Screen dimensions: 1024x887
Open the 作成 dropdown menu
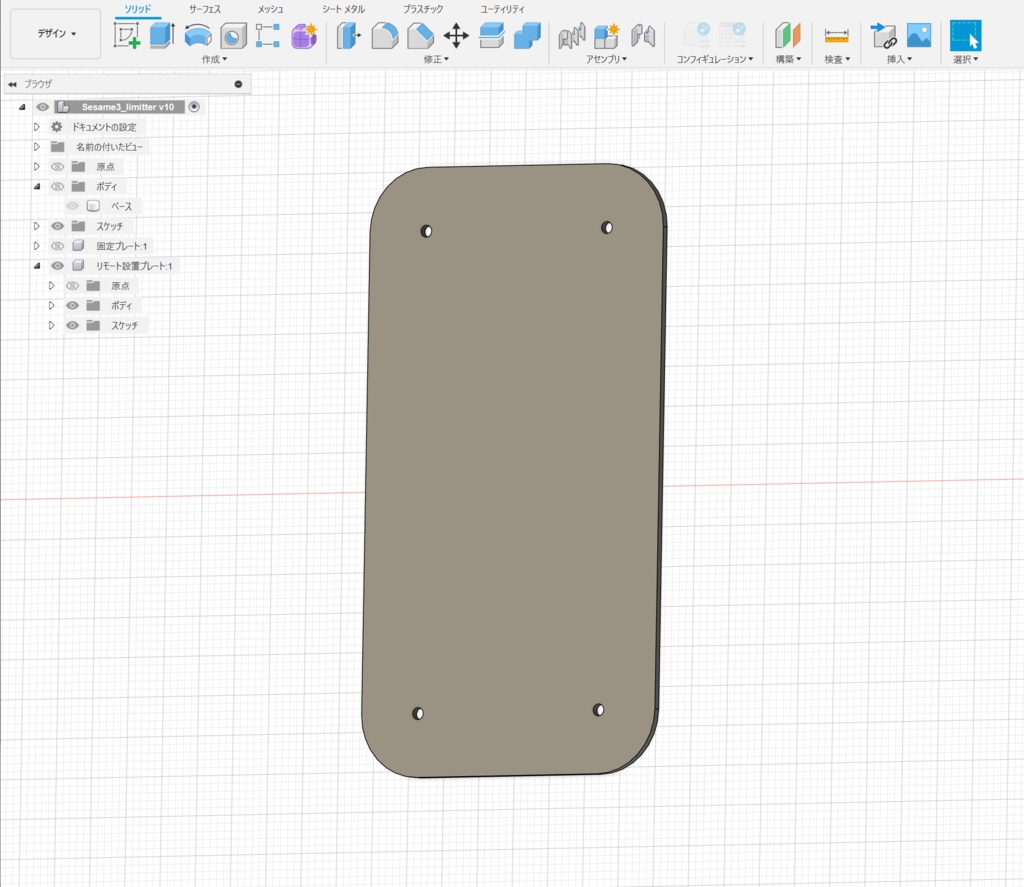214,59
